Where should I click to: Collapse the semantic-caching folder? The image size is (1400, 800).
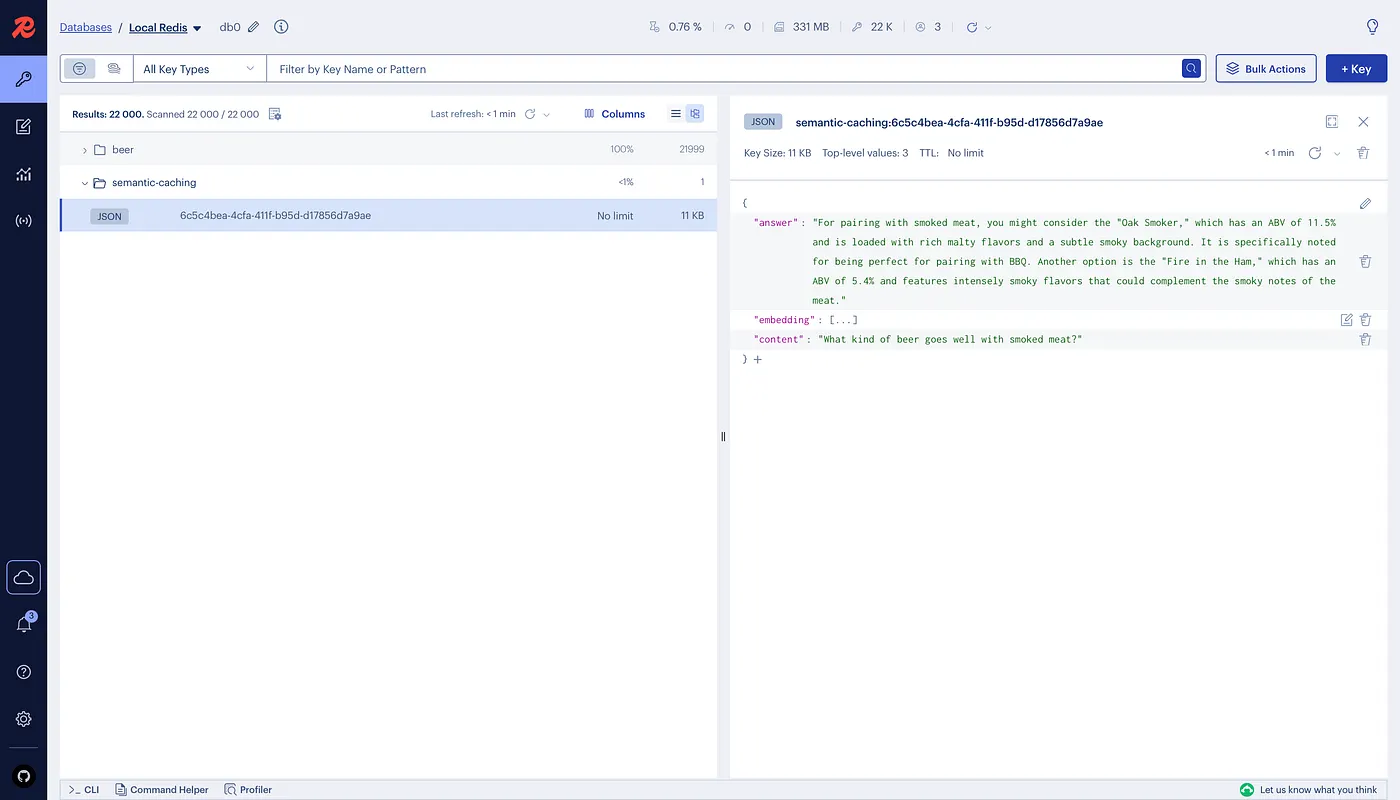point(85,183)
